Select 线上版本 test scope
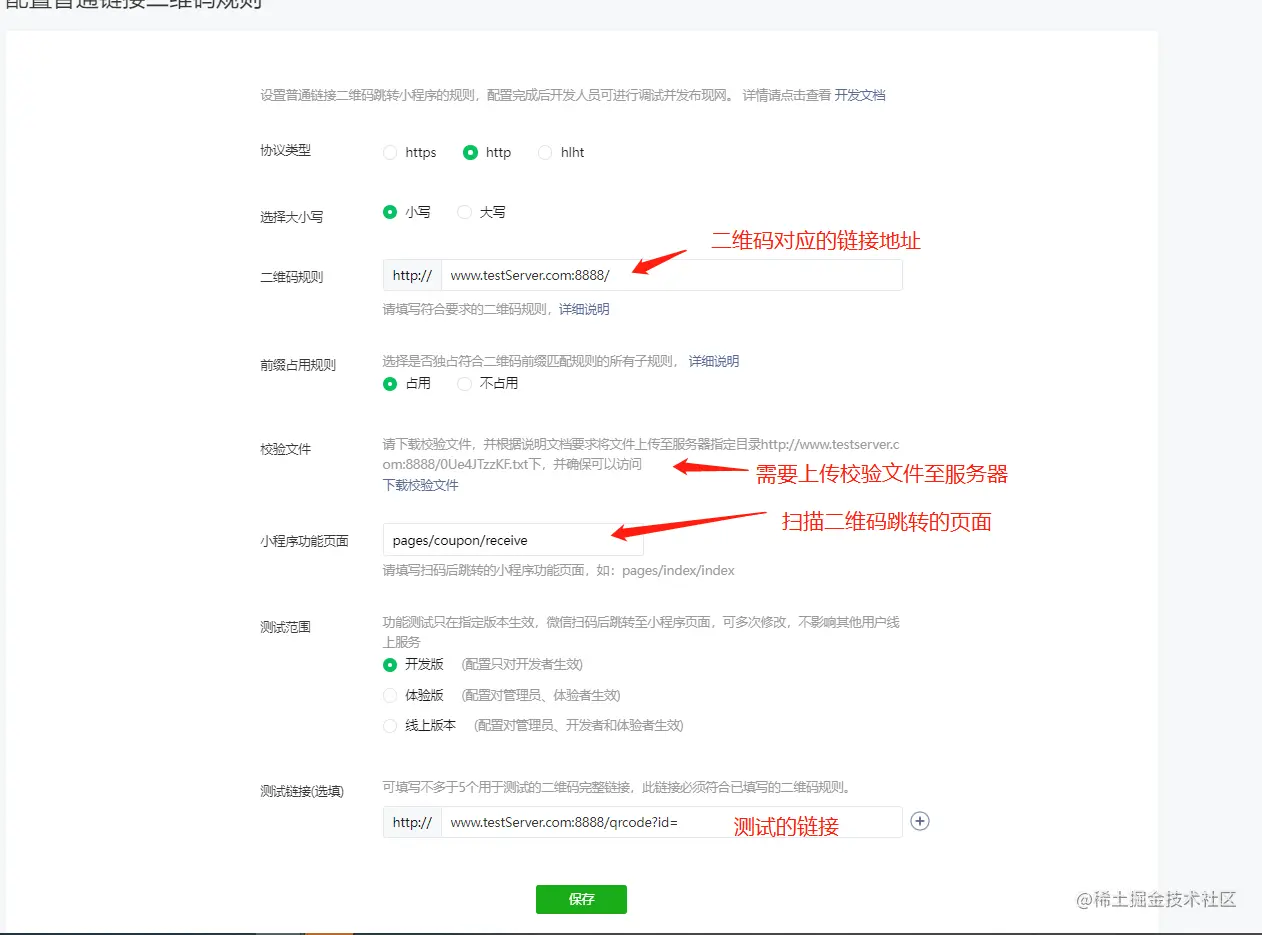 [390, 726]
